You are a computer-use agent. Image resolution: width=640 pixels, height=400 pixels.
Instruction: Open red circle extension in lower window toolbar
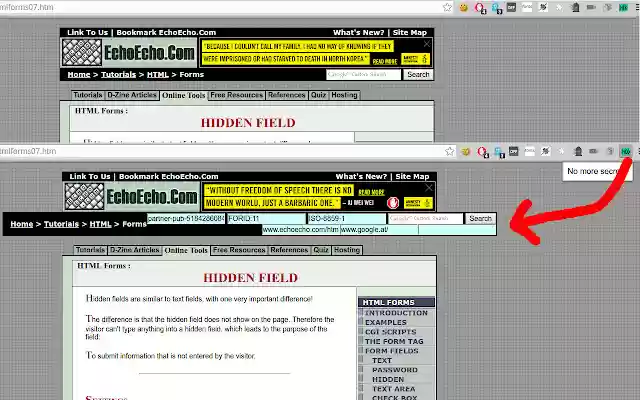pyautogui.click(x=482, y=152)
